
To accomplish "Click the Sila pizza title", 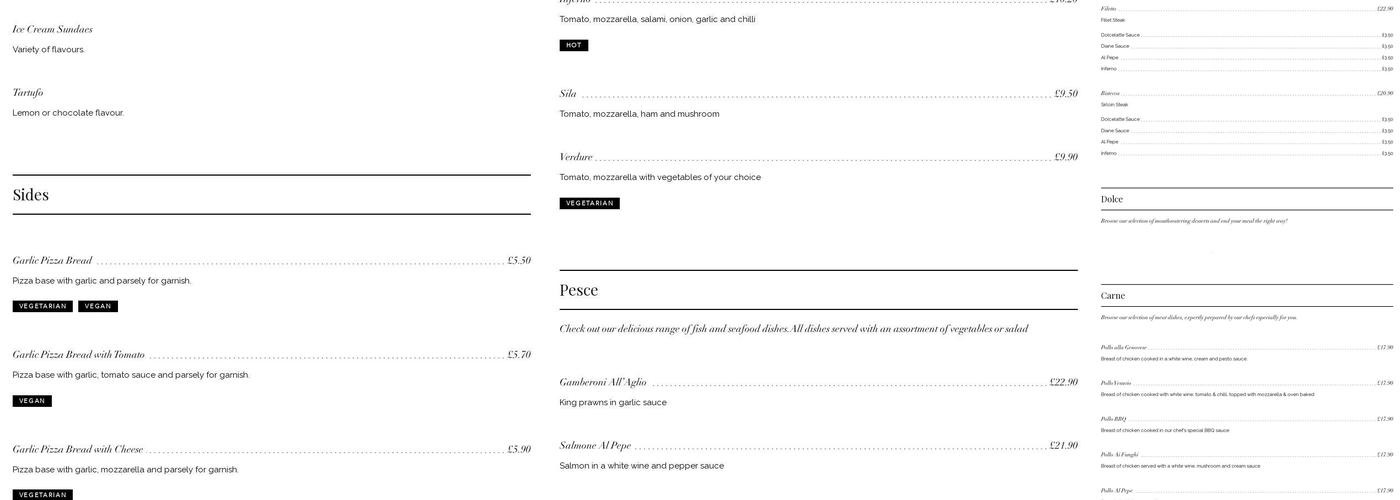I will click(x=568, y=94).
